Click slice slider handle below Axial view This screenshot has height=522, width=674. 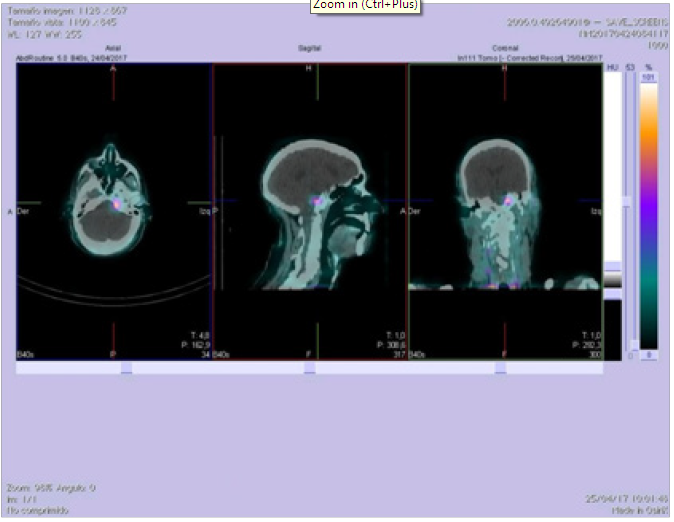125,368
